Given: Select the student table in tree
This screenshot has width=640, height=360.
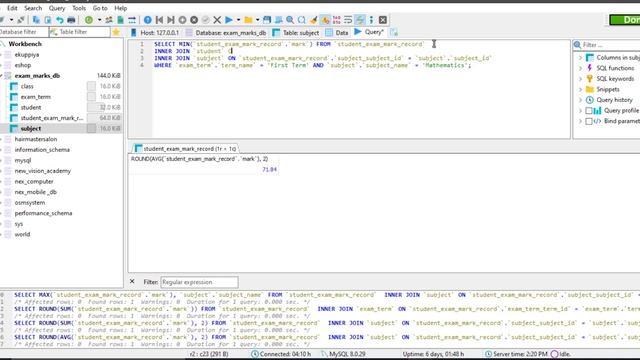Looking at the screenshot, I should point(31,107).
